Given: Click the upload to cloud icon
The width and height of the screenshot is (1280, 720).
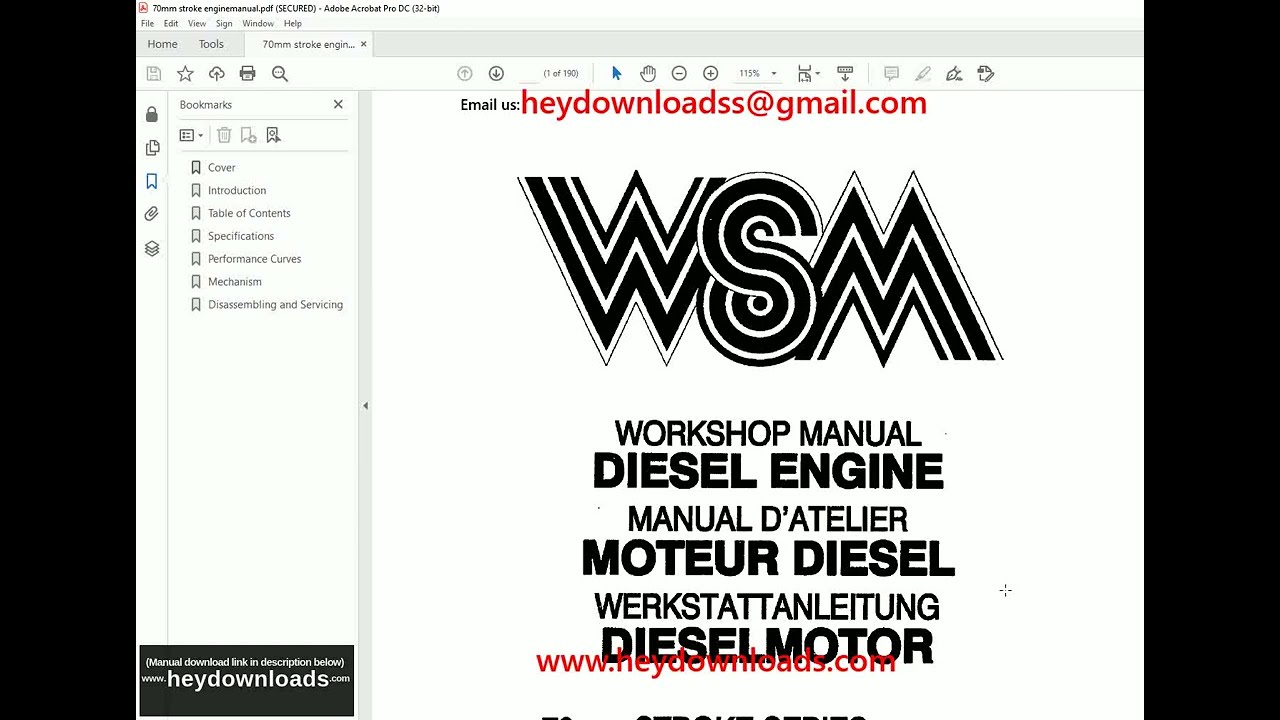Looking at the screenshot, I should (216, 73).
